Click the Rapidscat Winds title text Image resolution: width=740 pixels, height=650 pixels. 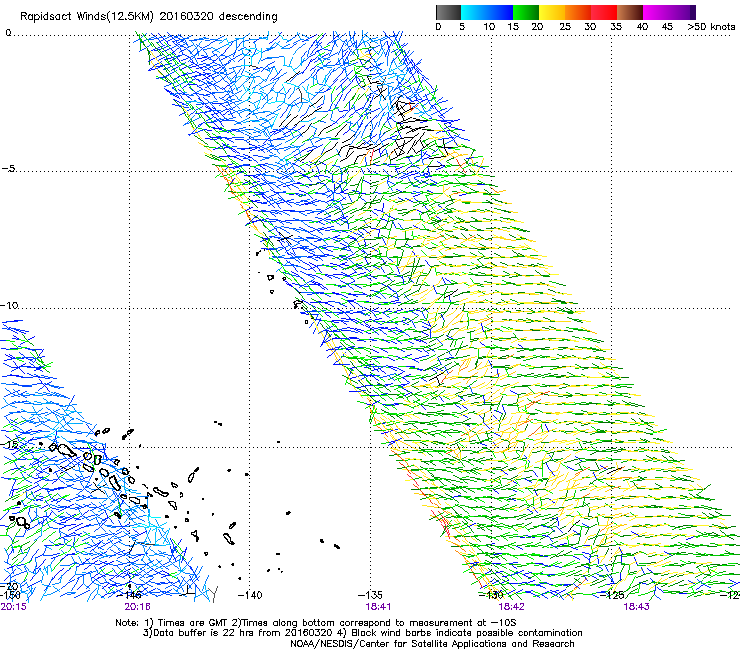pos(149,17)
